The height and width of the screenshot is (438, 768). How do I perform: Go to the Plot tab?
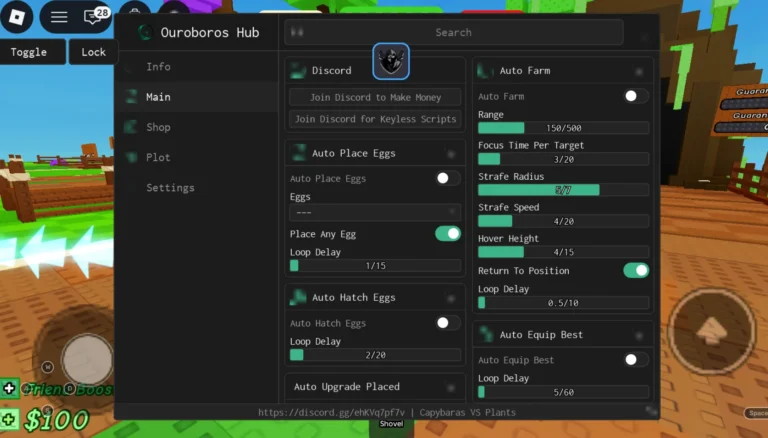pyautogui.click(x=197, y=157)
